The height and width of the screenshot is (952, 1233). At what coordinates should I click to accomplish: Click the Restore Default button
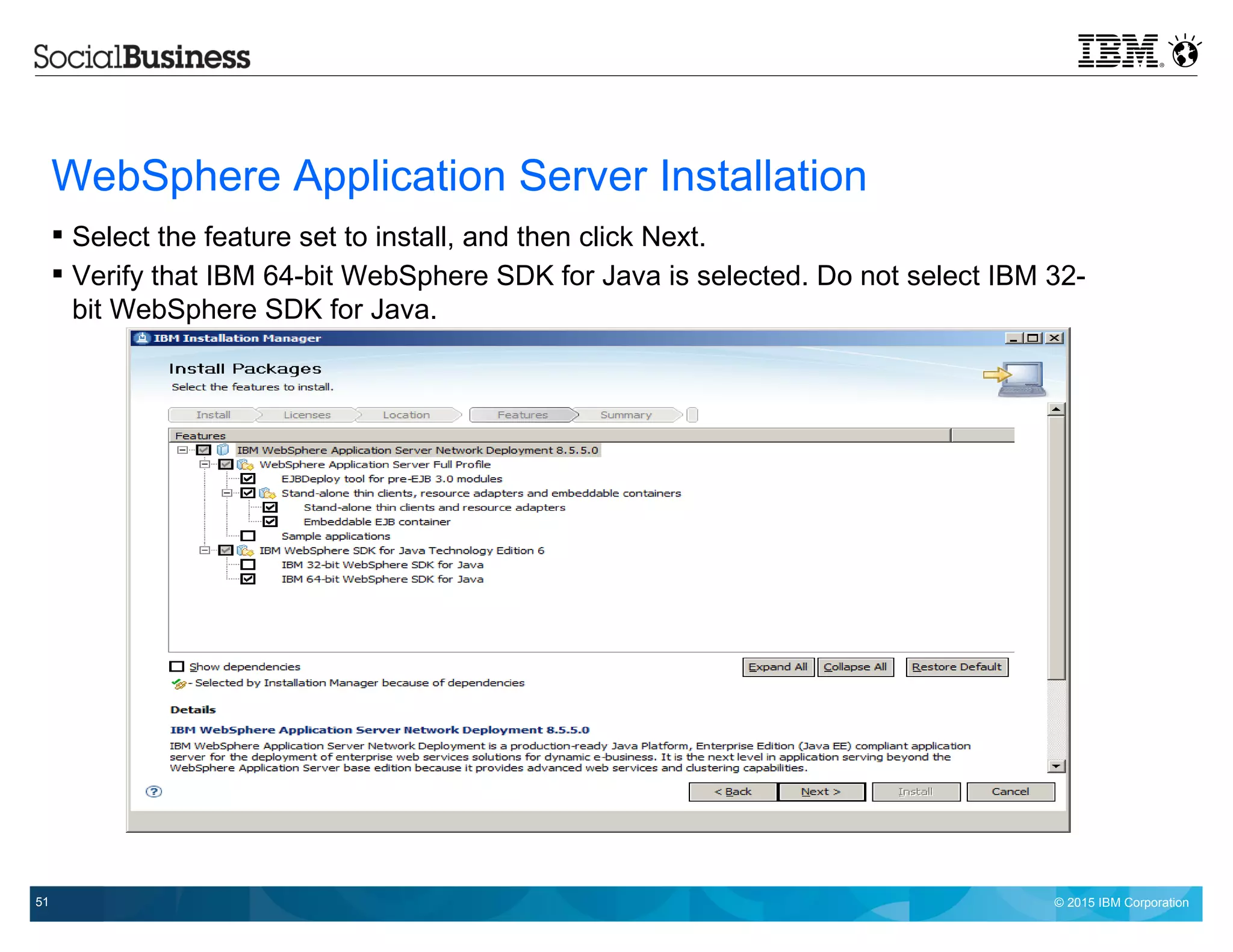957,667
